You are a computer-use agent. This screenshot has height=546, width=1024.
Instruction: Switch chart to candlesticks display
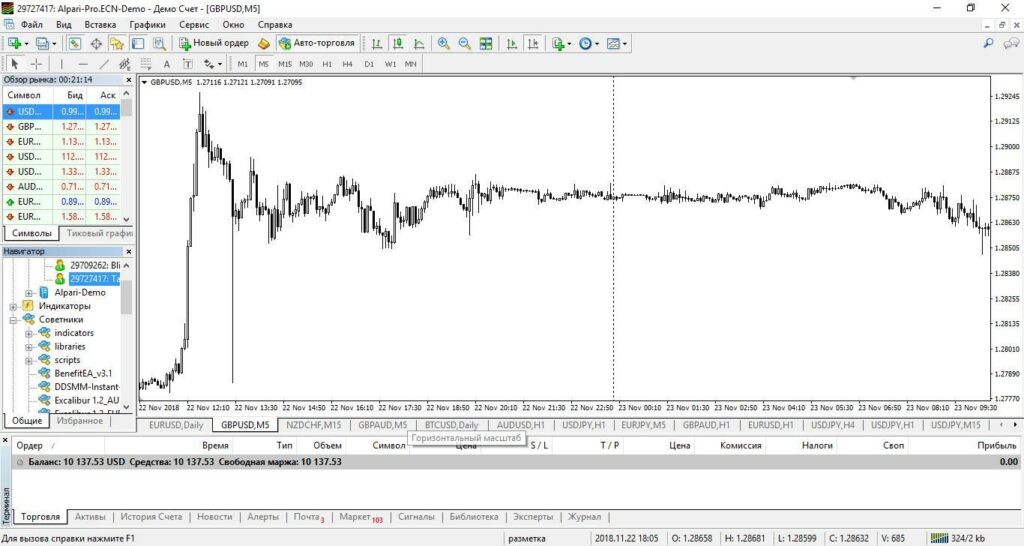pos(398,44)
